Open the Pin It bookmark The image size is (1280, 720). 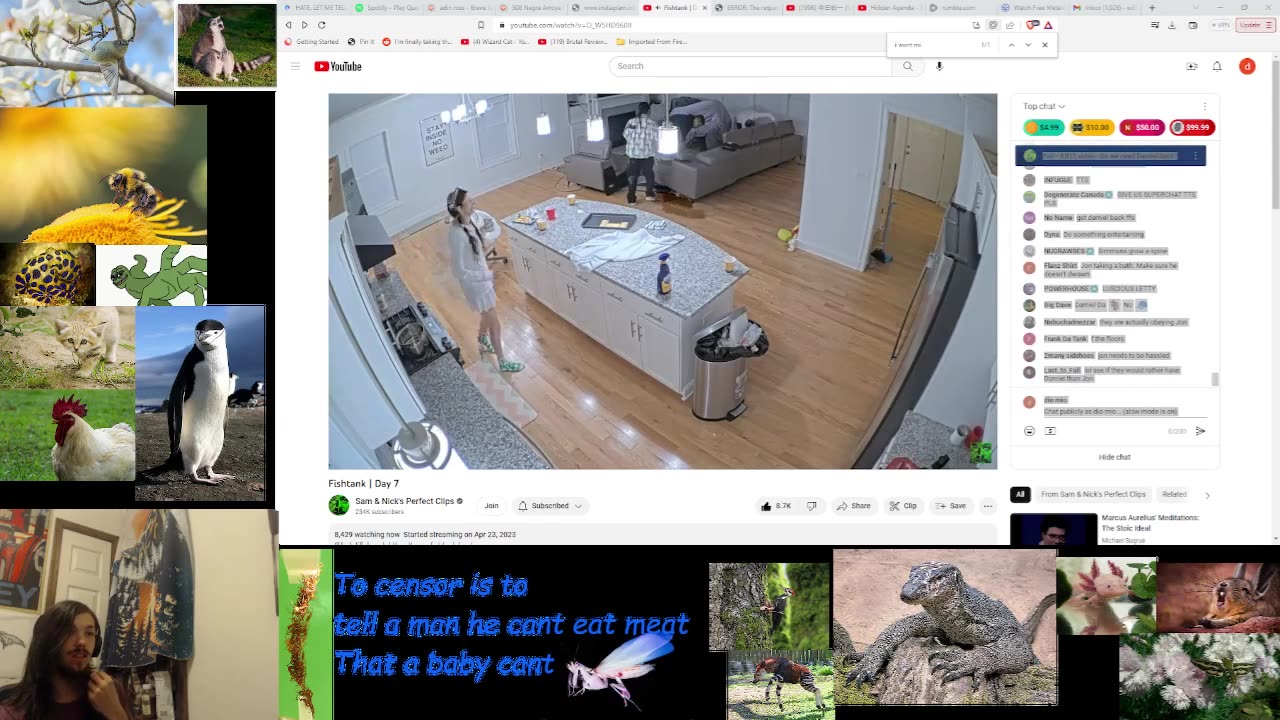(x=361, y=42)
